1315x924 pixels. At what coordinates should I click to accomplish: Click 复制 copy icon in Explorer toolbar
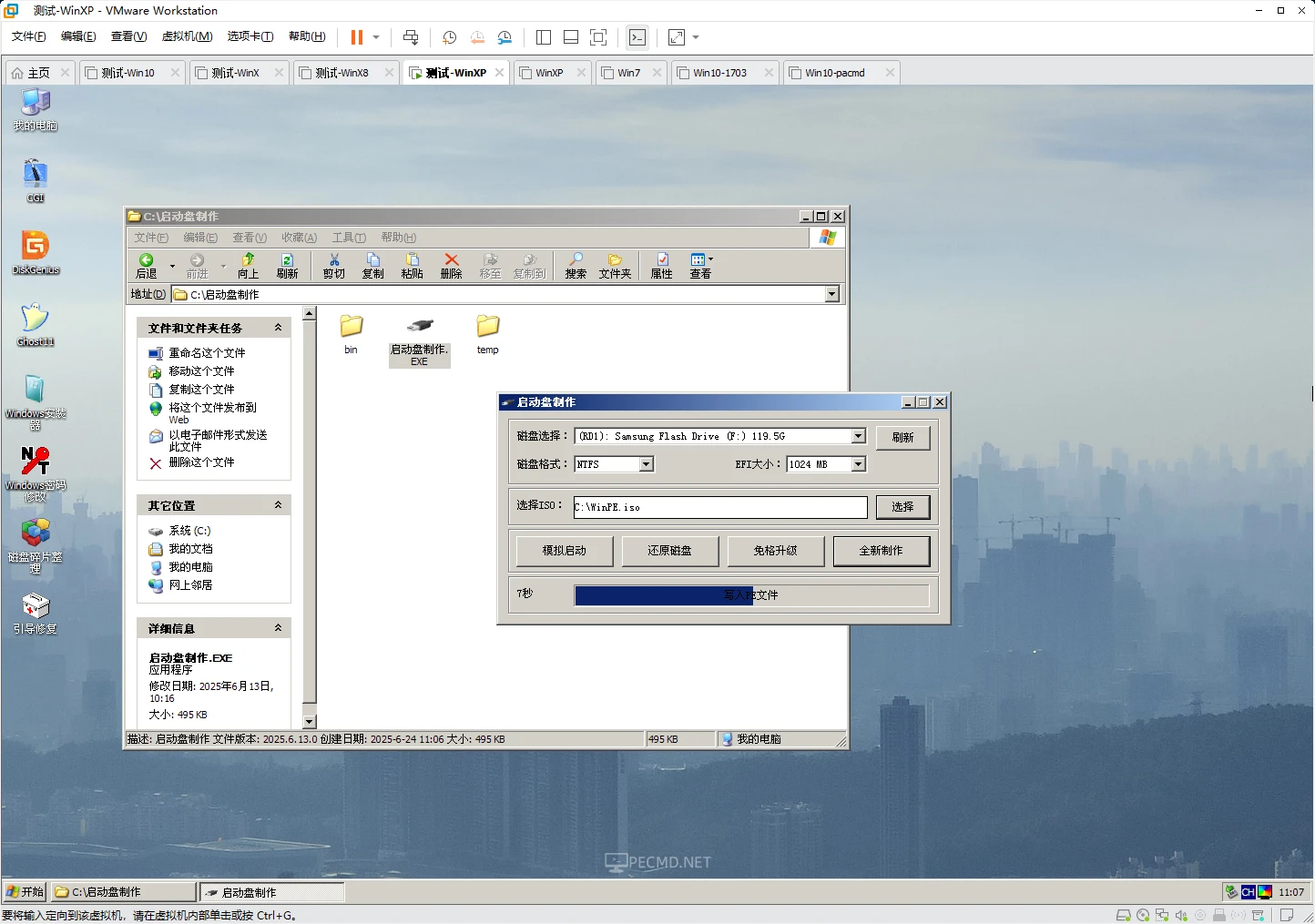click(373, 266)
